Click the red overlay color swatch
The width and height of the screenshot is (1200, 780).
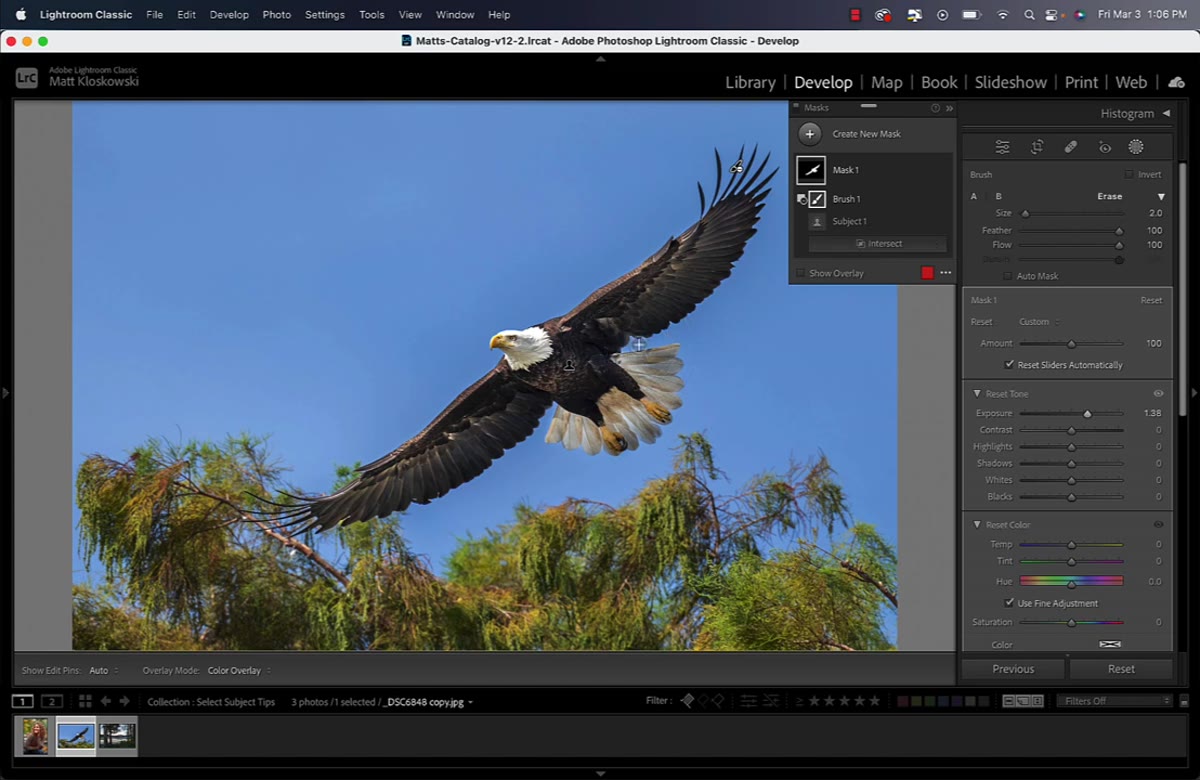pyautogui.click(x=927, y=273)
